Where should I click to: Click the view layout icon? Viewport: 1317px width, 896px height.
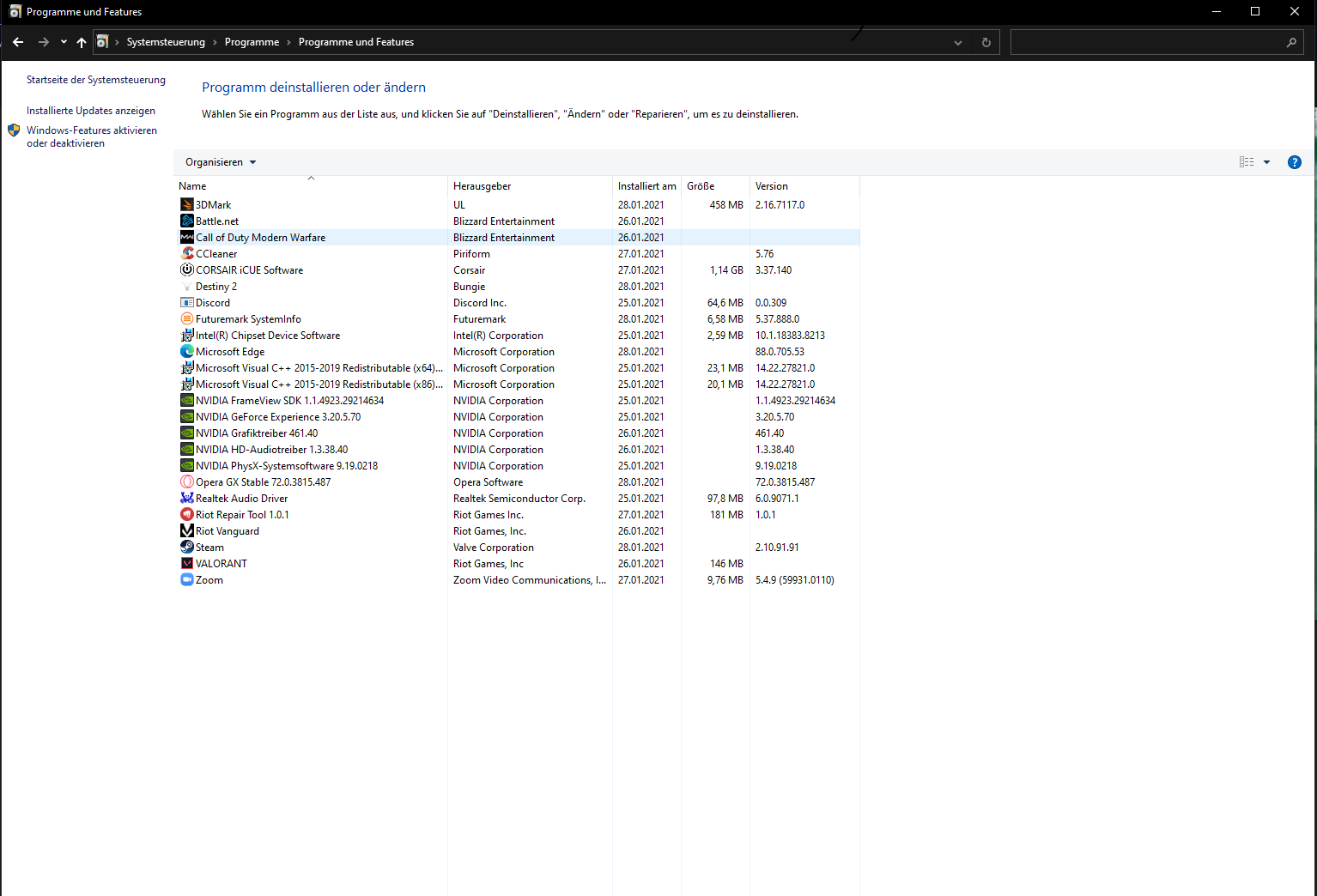point(1247,162)
